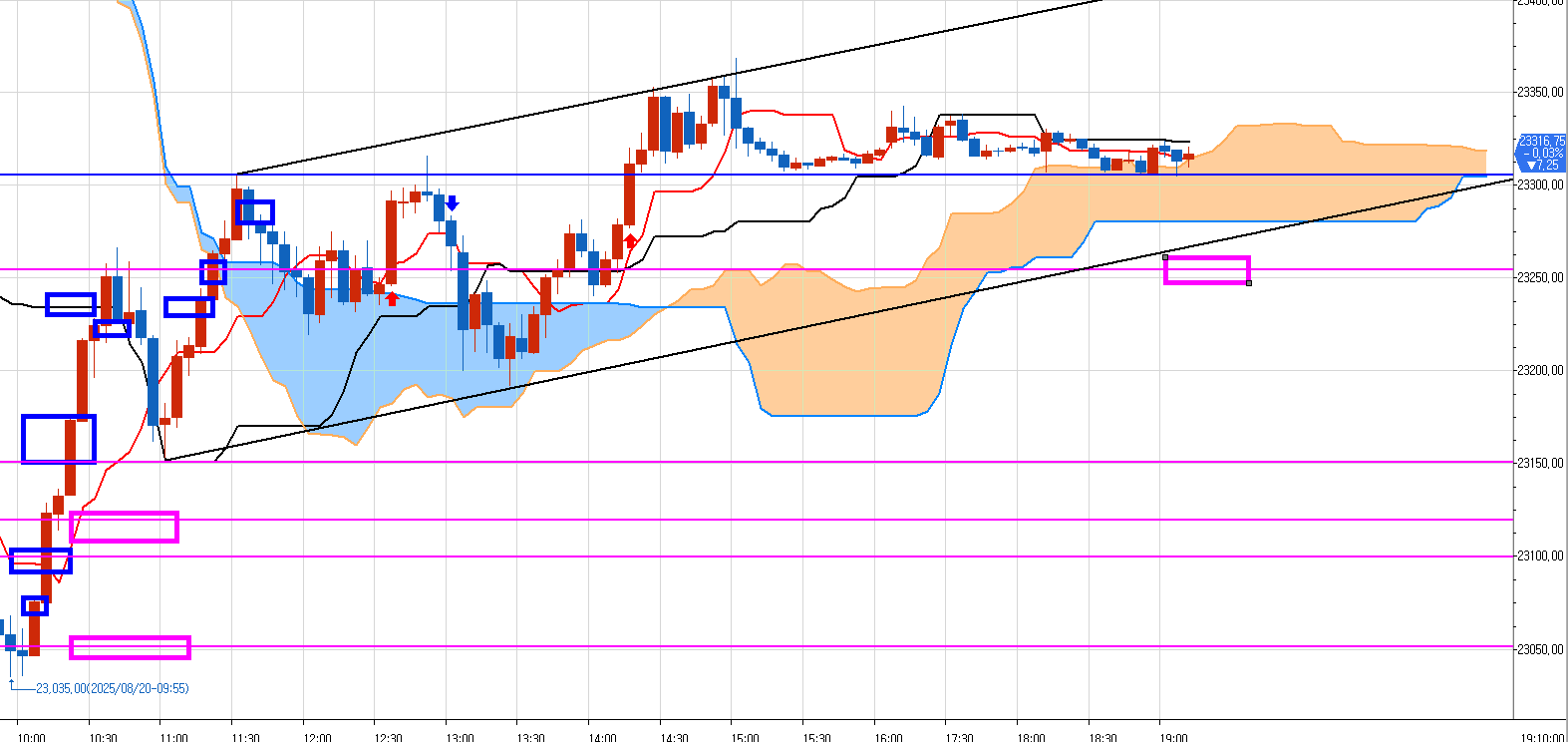Click the 23150.00 price axis label
Screen dimensions: 1568x742
coord(1540,463)
